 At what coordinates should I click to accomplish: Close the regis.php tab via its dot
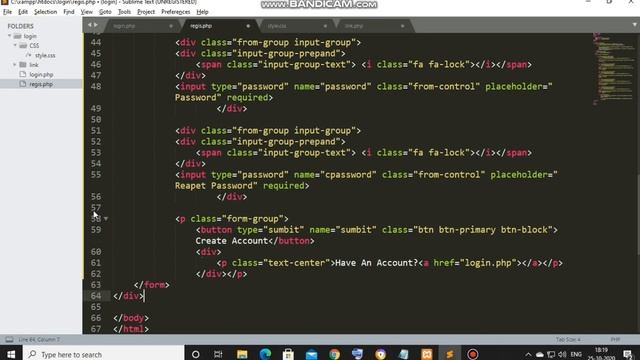tap(248, 26)
